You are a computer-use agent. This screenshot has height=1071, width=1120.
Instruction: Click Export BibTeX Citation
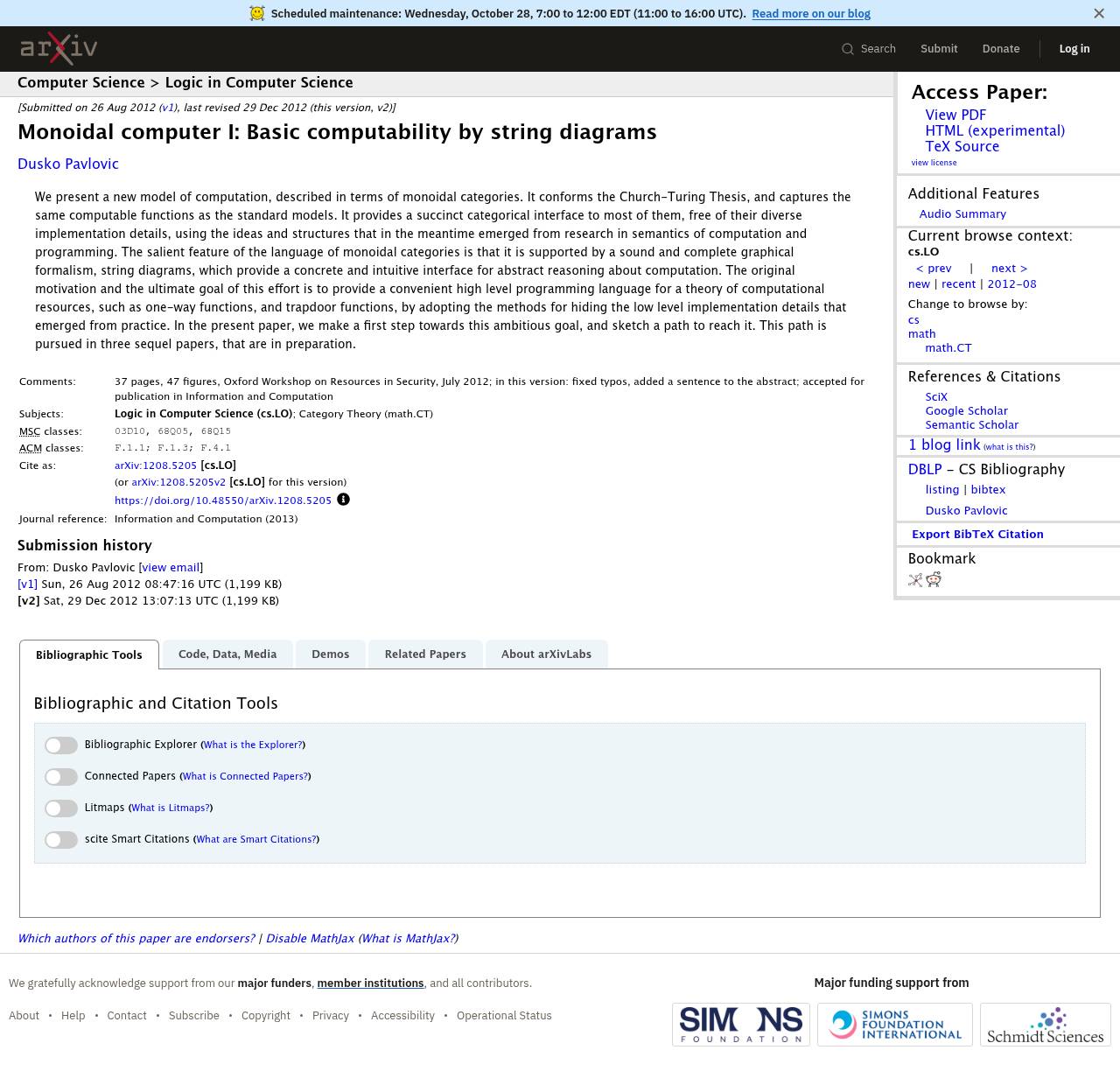[977, 534]
